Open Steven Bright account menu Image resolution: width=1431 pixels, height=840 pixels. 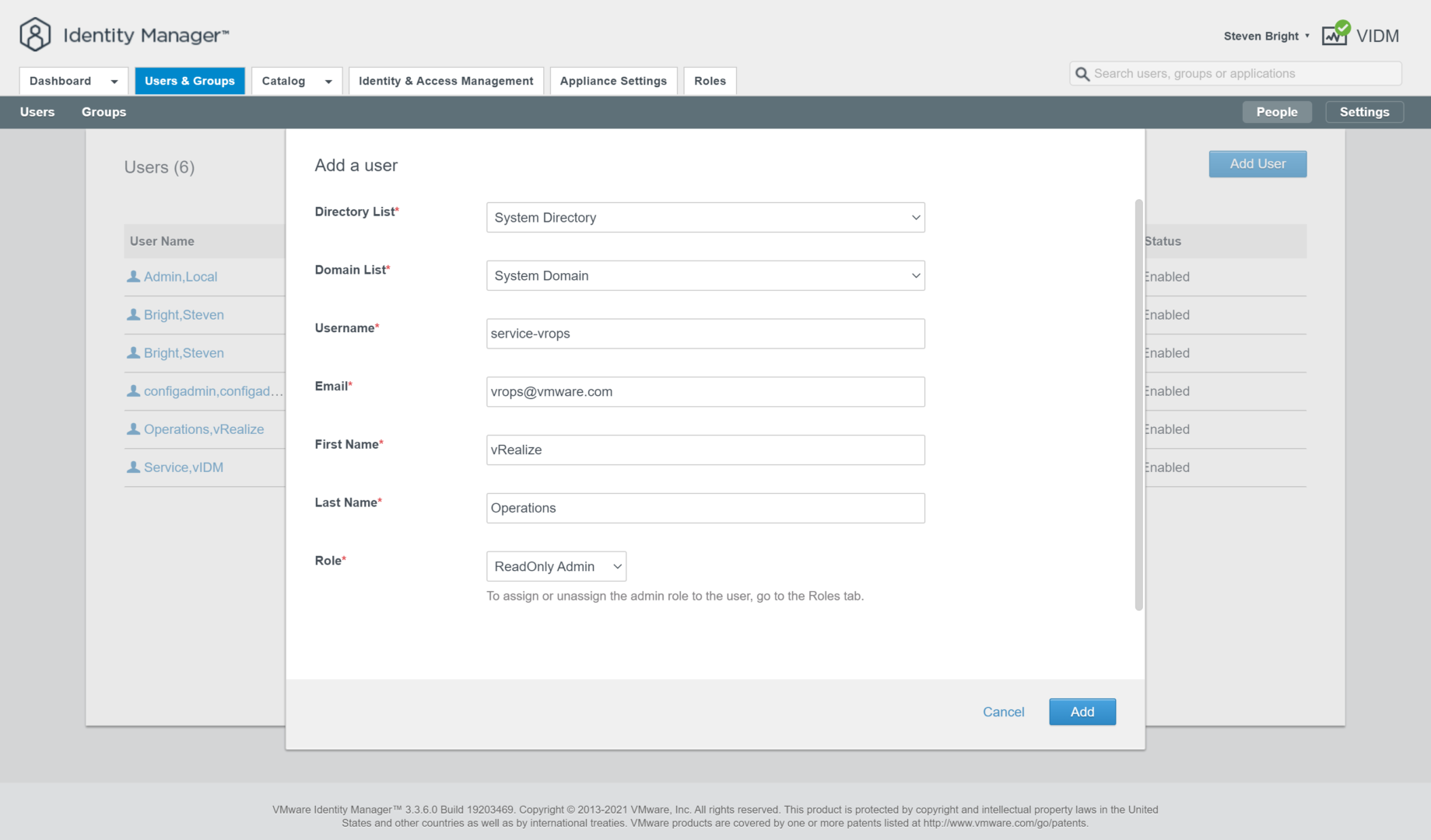pyautogui.click(x=1266, y=36)
